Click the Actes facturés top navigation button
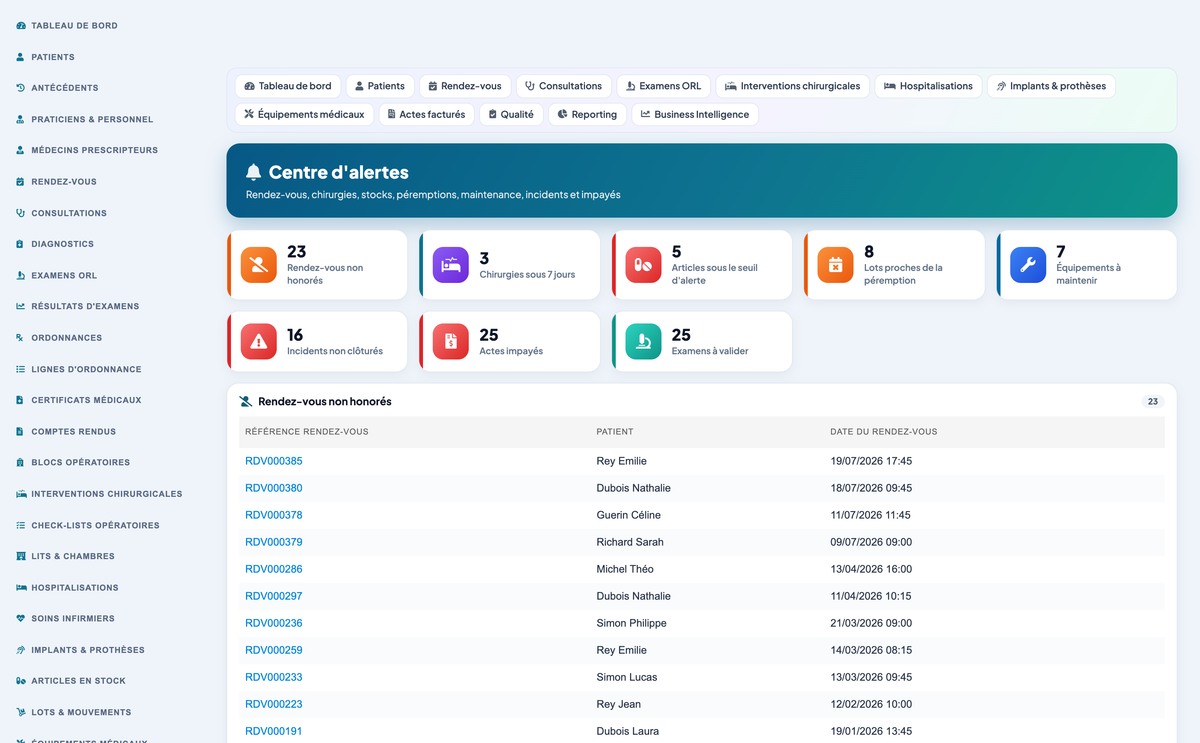Image resolution: width=1200 pixels, height=743 pixels. coord(426,114)
